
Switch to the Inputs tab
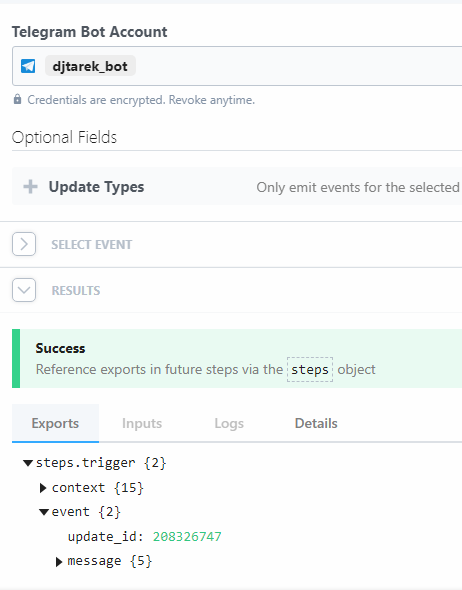142,423
